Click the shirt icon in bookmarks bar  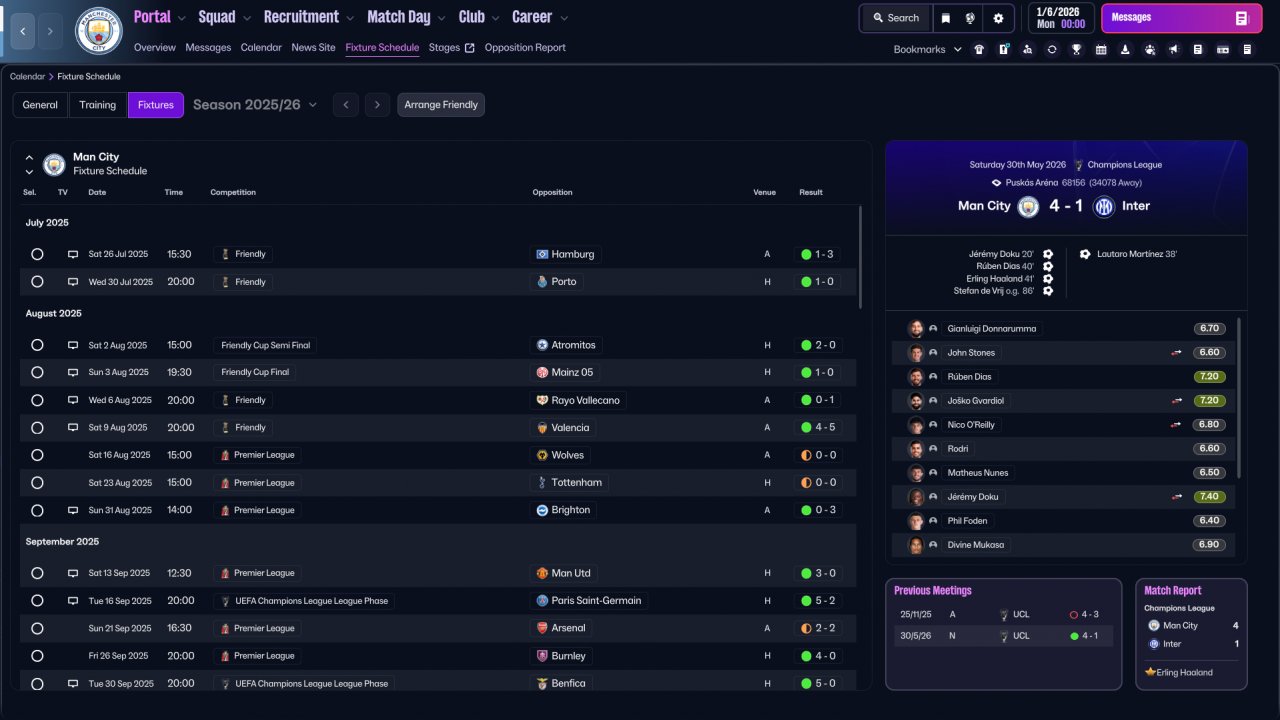[979, 49]
